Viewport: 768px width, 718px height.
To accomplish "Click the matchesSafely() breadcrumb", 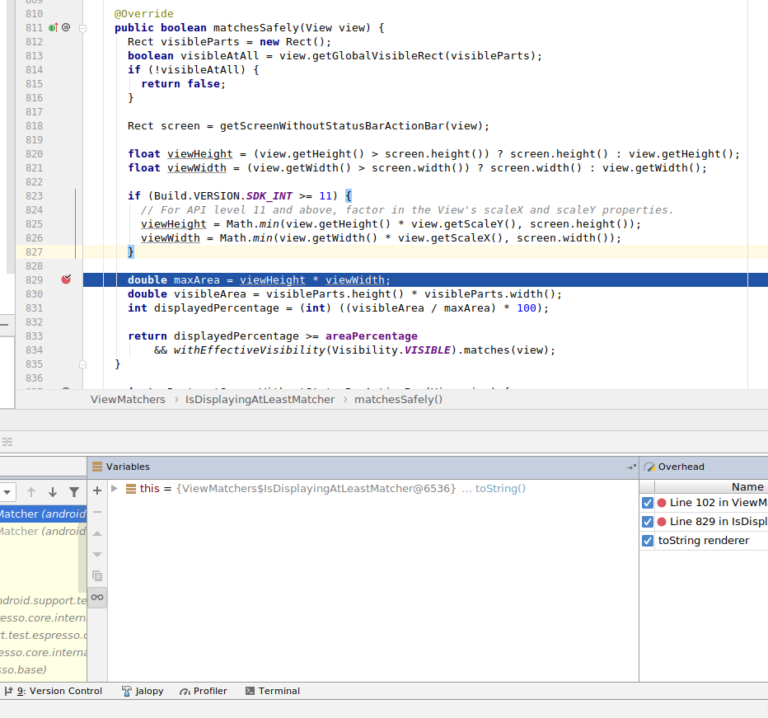I will point(398,399).
